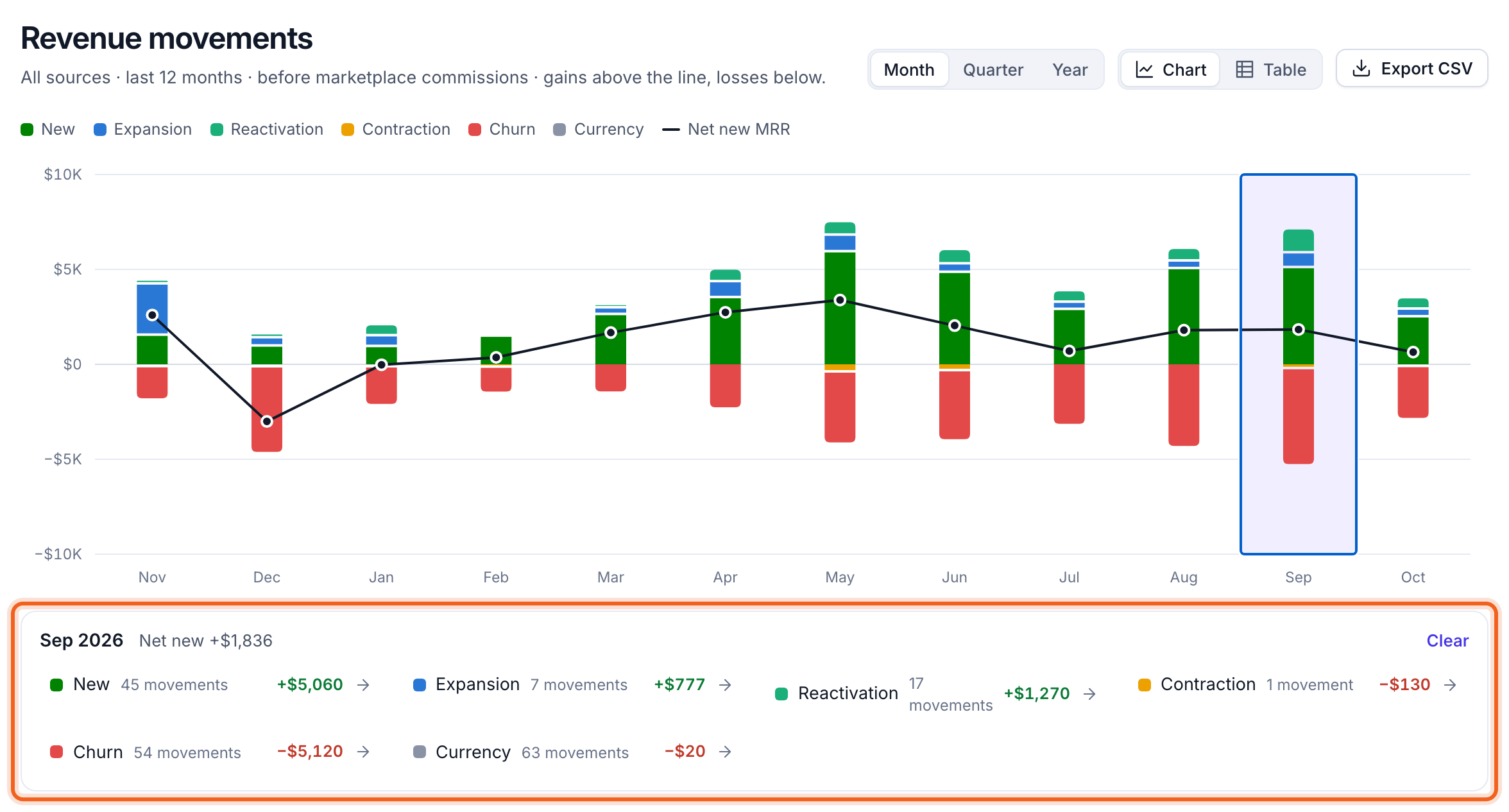Screen dimensions: 1509x812
Task: Select the May stacked bar
Action: pyautogui.click(x=840, y=332)
